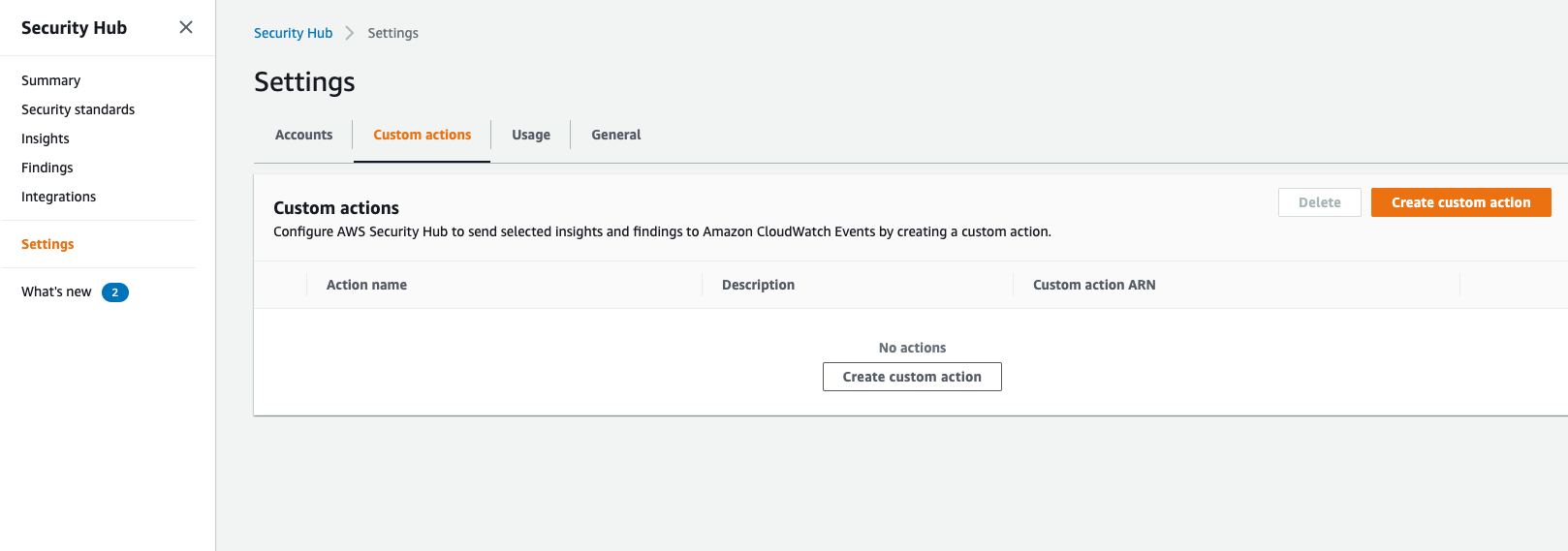1568x551 pixels.
Task: Switch to the Usage tab
Action: [530, 135]
